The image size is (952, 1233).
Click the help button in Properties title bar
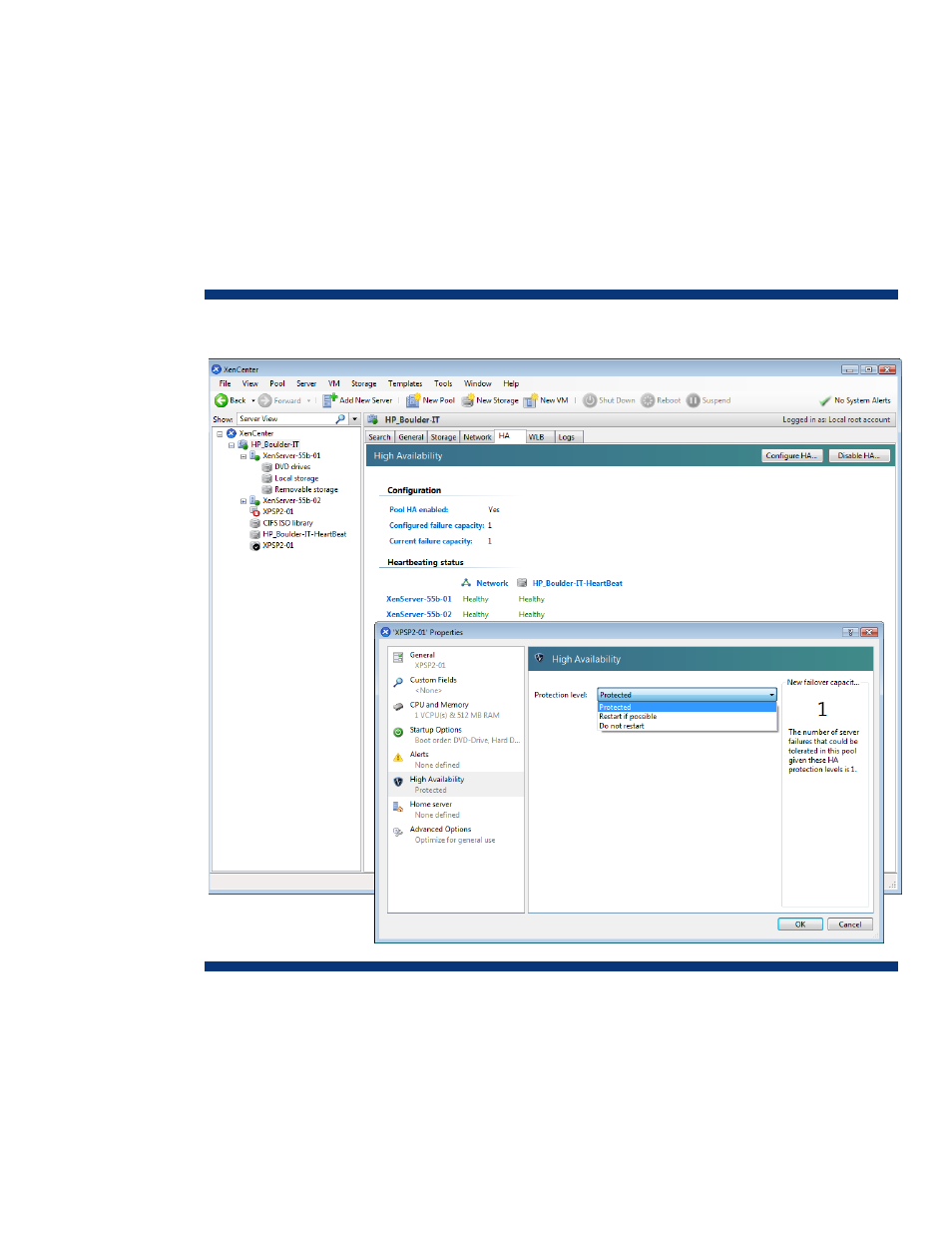[850, 632]
